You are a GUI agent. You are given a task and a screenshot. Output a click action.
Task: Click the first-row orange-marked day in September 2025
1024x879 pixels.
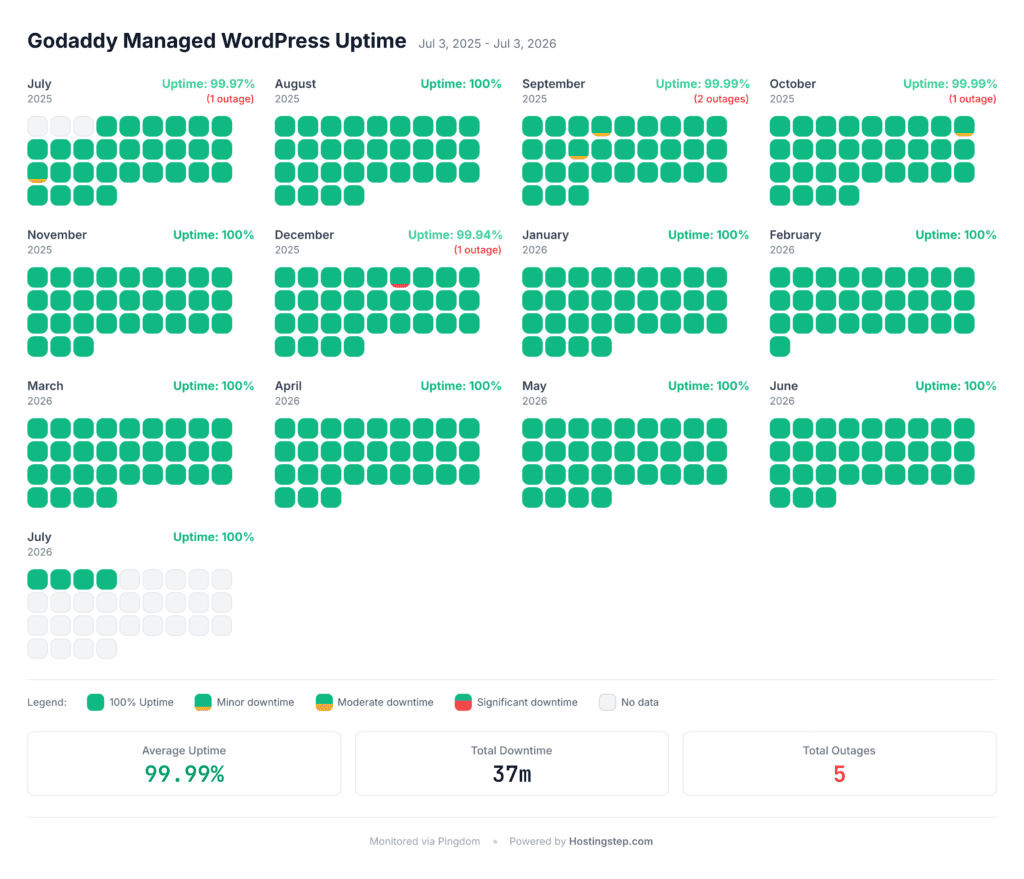[x=601, y=126]
